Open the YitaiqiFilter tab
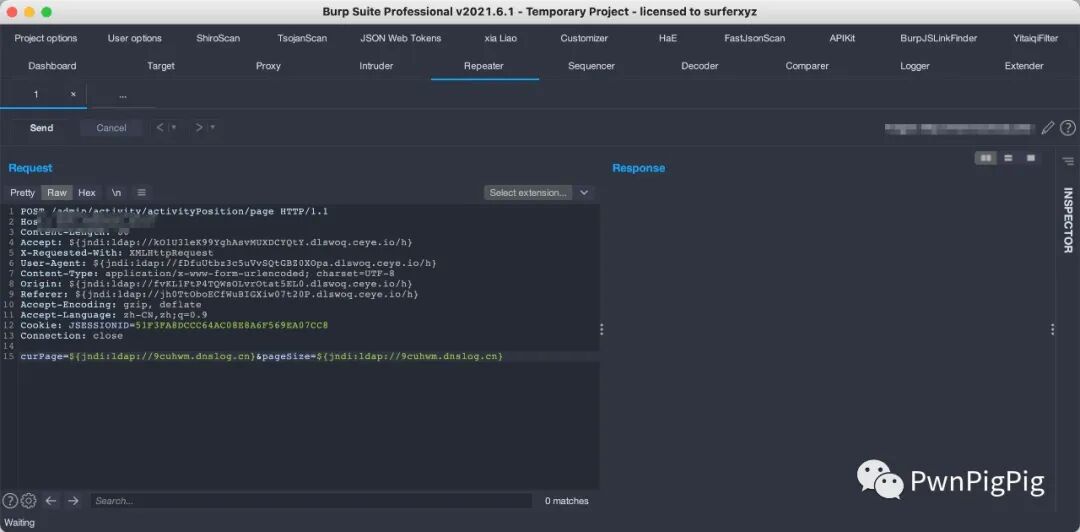This screenshot has height=532, width=1080. click(1035, 38)
